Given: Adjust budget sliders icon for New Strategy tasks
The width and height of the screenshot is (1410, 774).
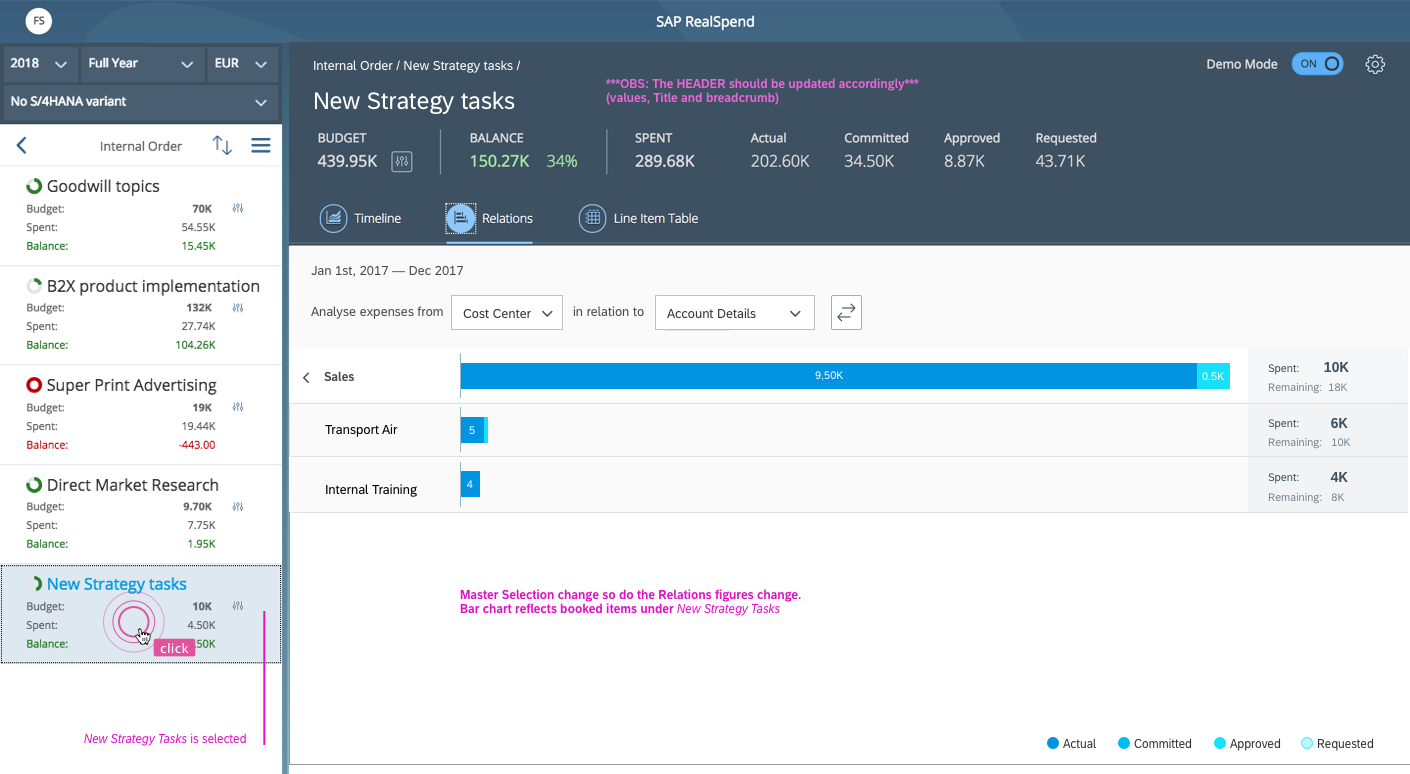Looking at the screenshot, I should 238,606.
